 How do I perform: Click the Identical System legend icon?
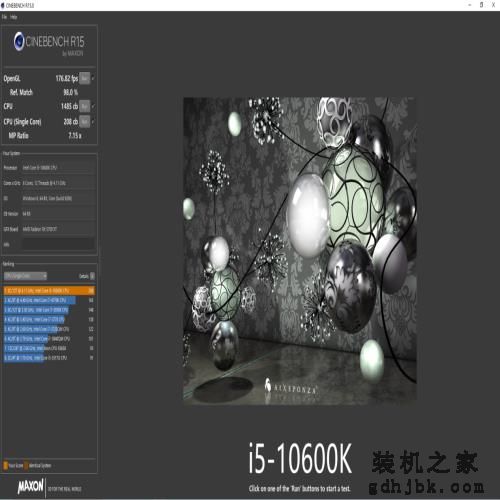coord(27,465)
